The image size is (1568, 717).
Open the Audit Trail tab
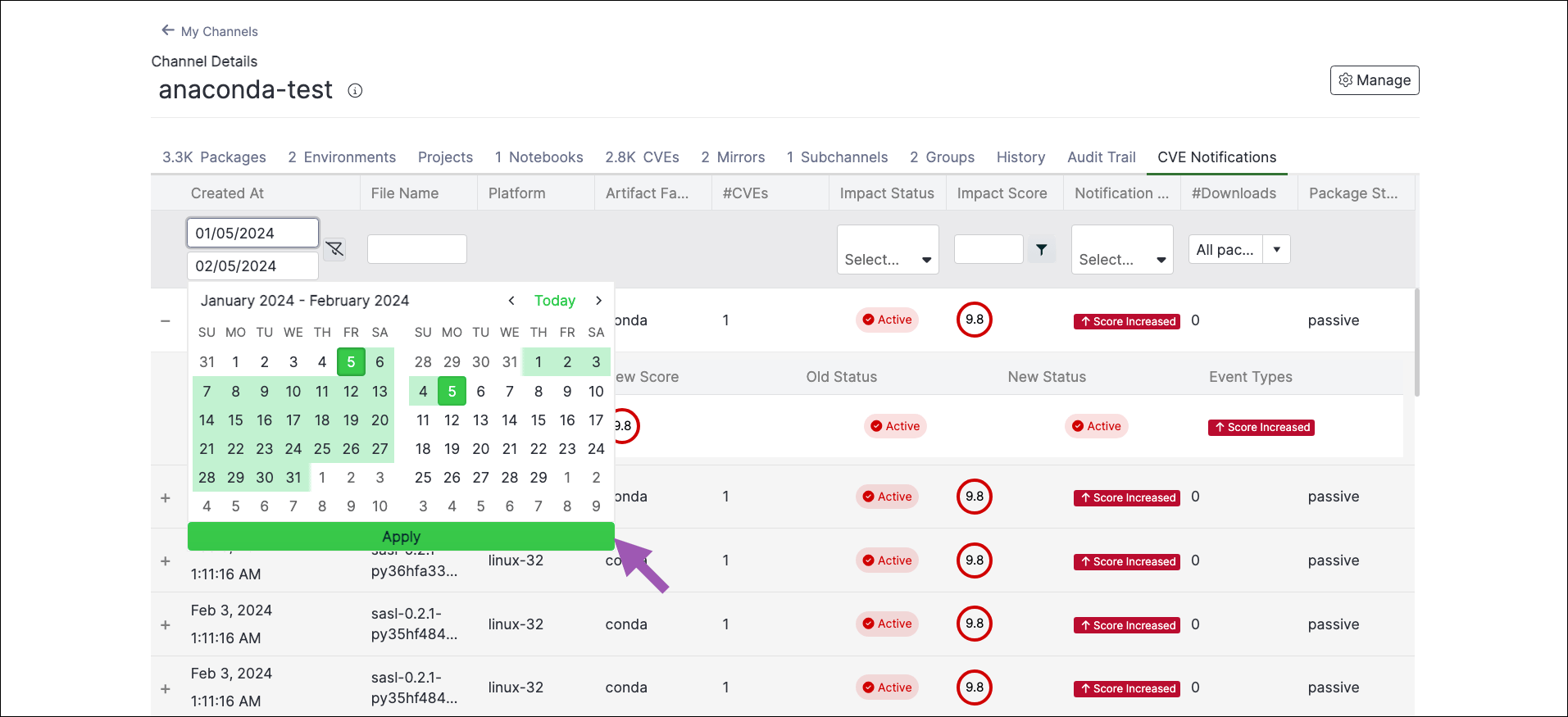point(1101,157)
